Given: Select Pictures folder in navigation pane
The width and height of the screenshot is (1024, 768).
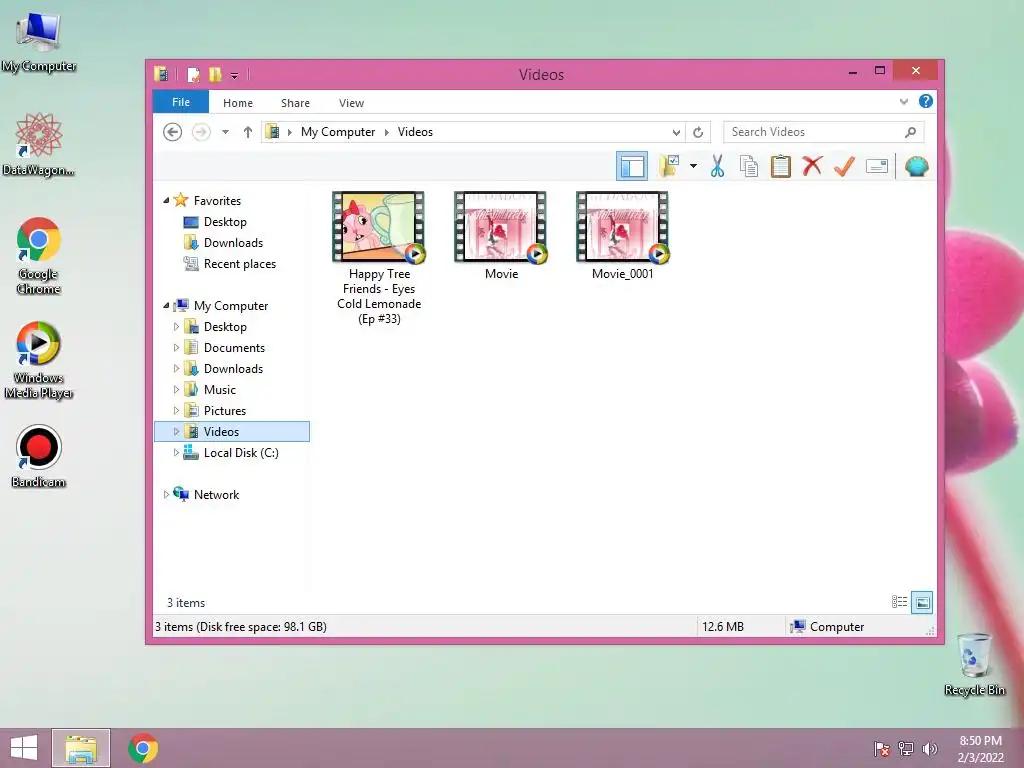Looking at the screenshot, I should click(225, 411).
